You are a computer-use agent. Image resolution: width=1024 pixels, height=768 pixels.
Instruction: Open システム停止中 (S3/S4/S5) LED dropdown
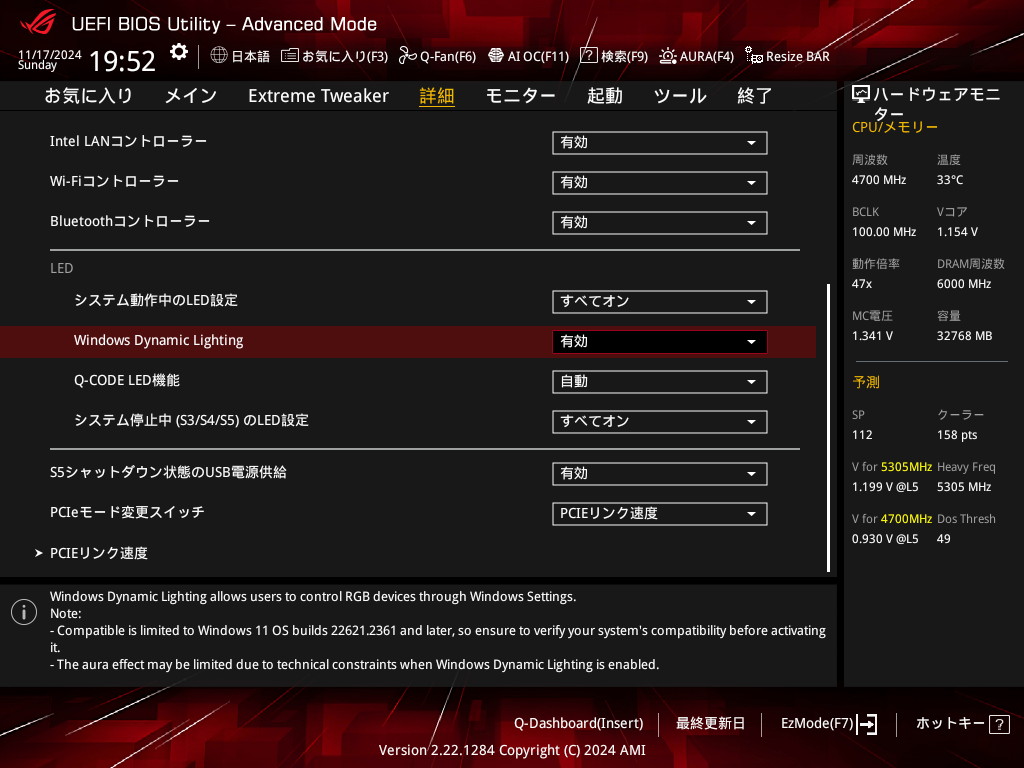660,422
